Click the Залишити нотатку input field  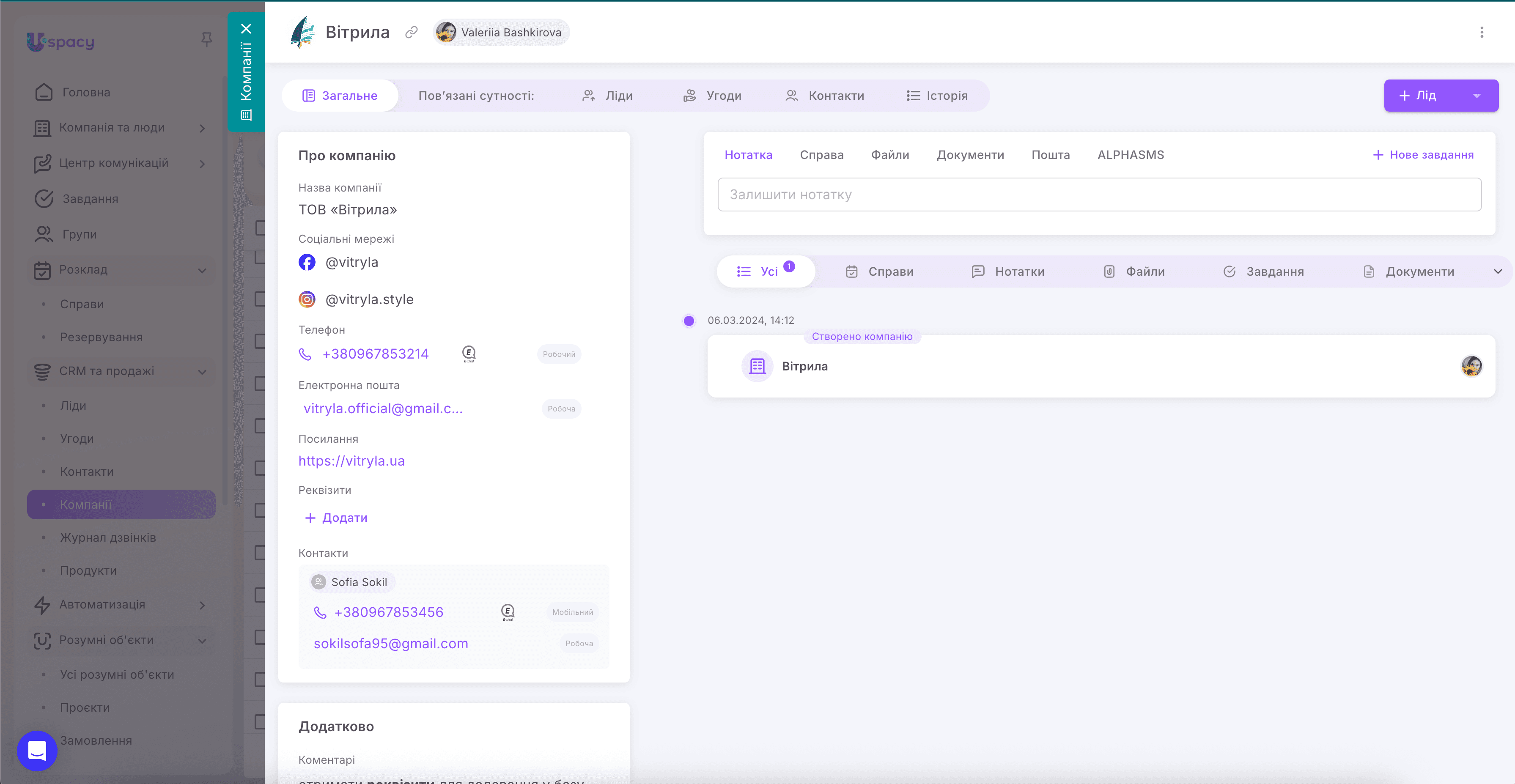pyautogui.click(x=1099, y=195)
